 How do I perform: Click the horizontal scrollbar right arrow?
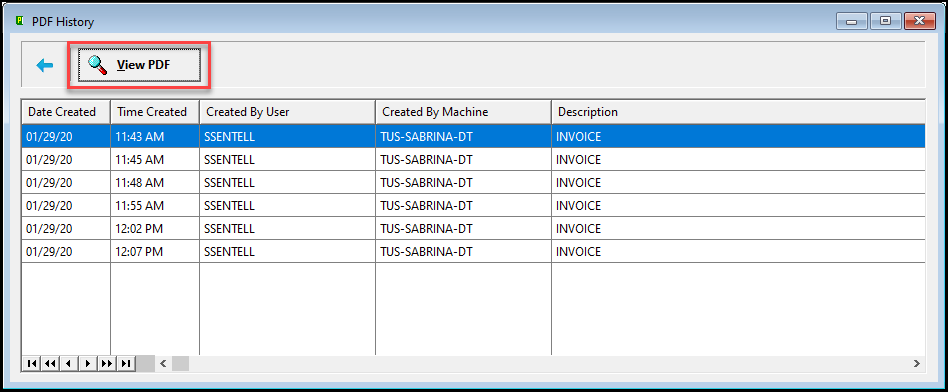pos(917,363)
